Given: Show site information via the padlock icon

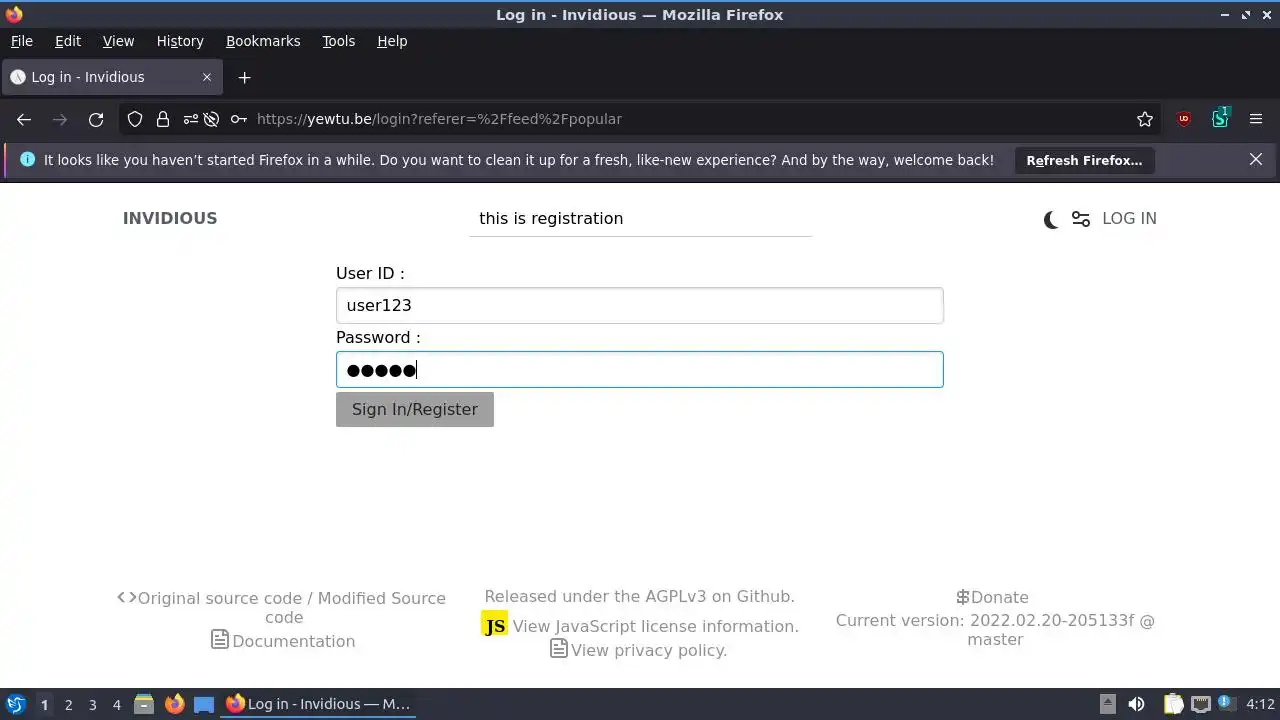Looking at the screenshot, I should 163,119.
